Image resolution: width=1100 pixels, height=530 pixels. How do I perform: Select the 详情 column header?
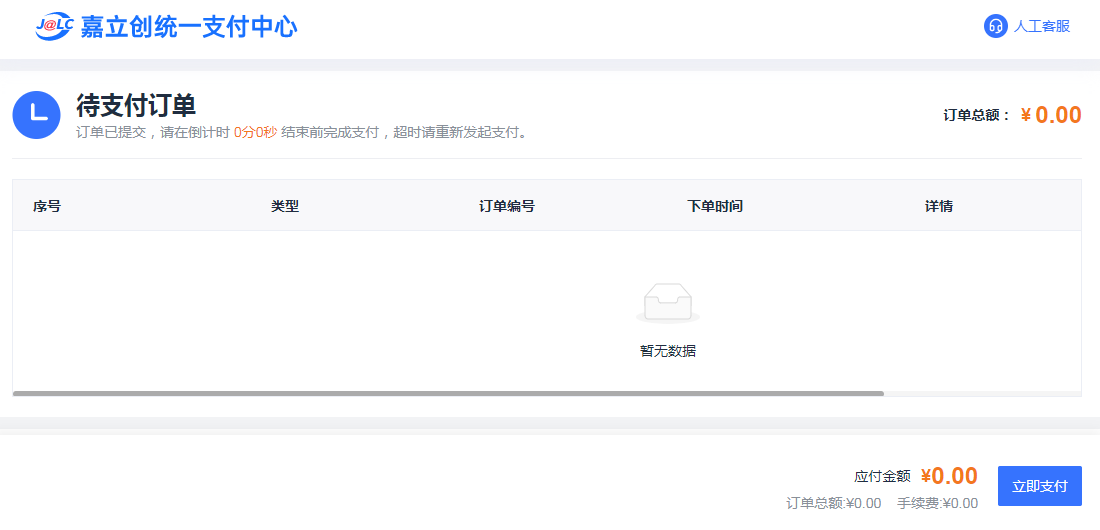click(x=939, y=206)
